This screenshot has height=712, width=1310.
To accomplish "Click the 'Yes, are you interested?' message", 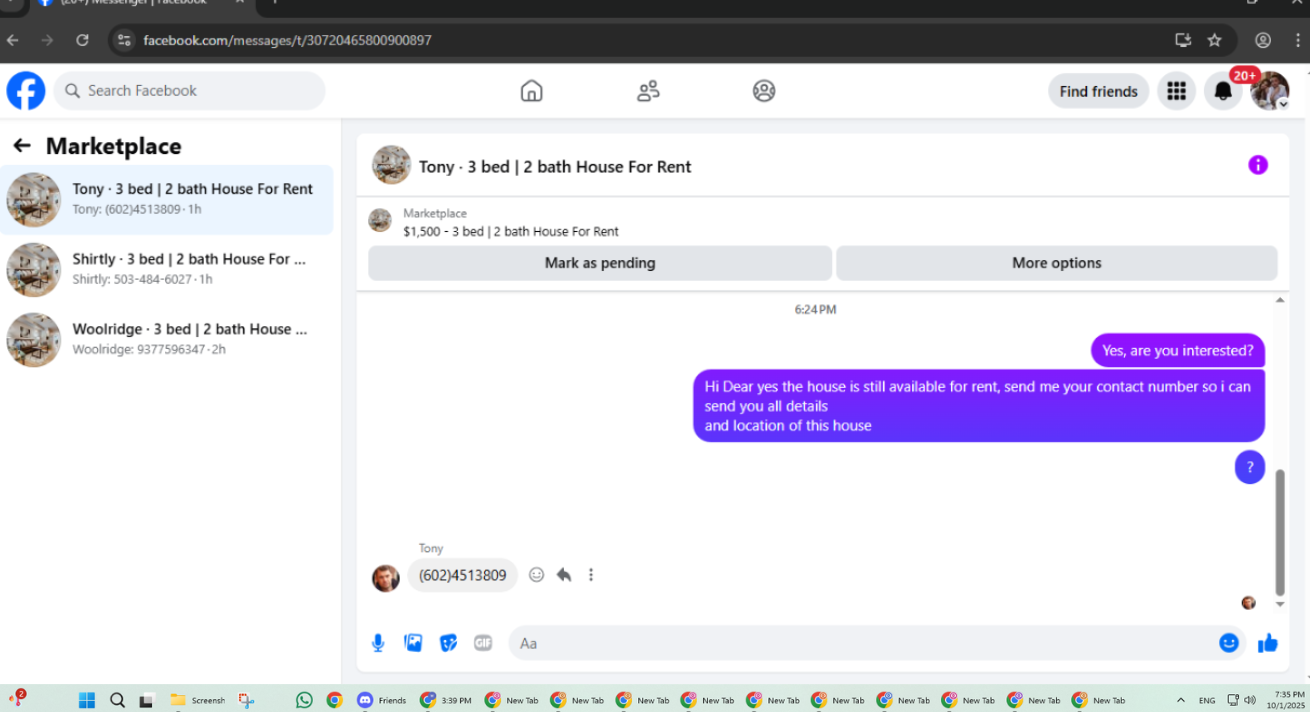I will coord(1177,351).
